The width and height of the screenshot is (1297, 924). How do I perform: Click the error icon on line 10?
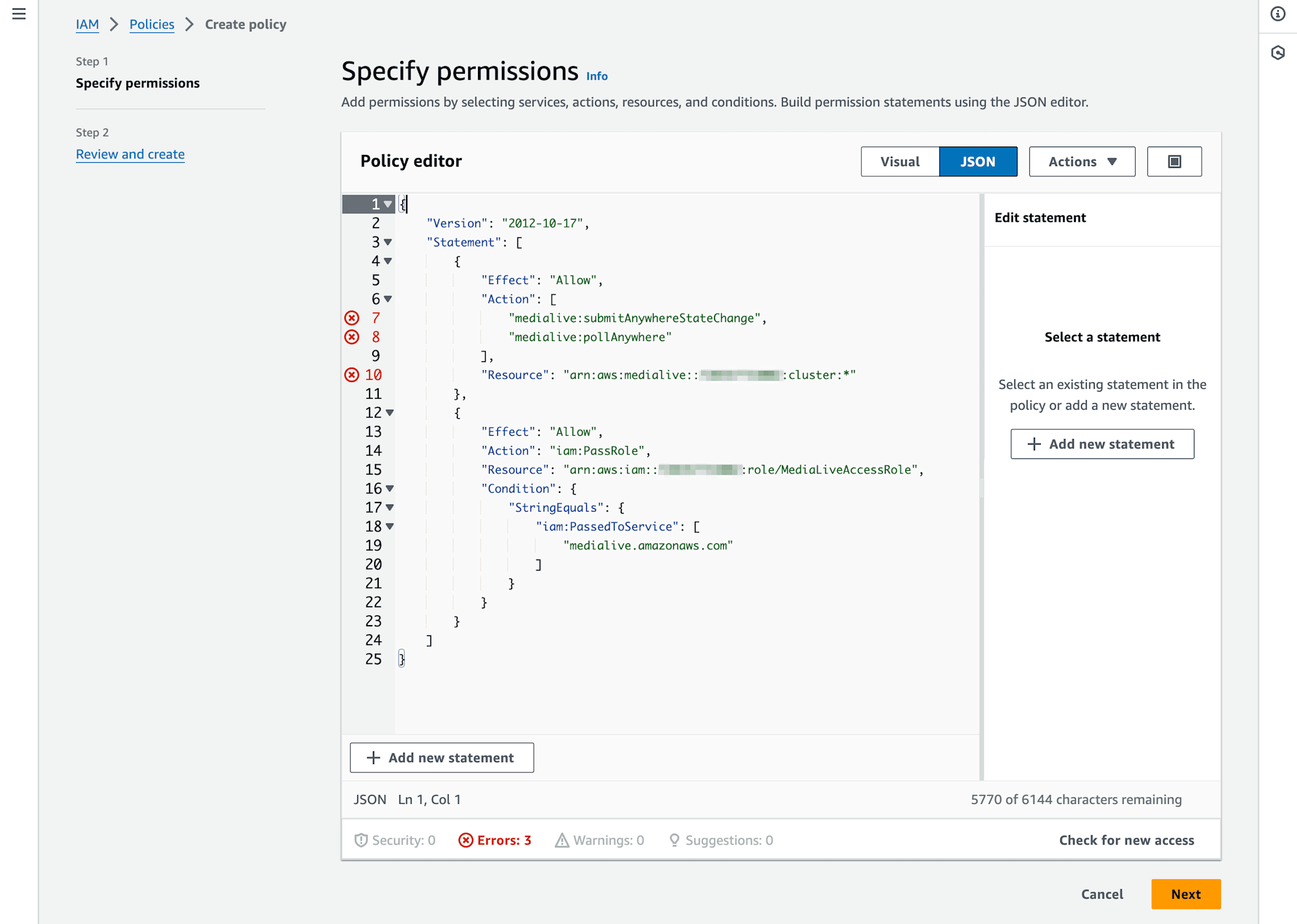pyautogui.click(x=351, y=374)
